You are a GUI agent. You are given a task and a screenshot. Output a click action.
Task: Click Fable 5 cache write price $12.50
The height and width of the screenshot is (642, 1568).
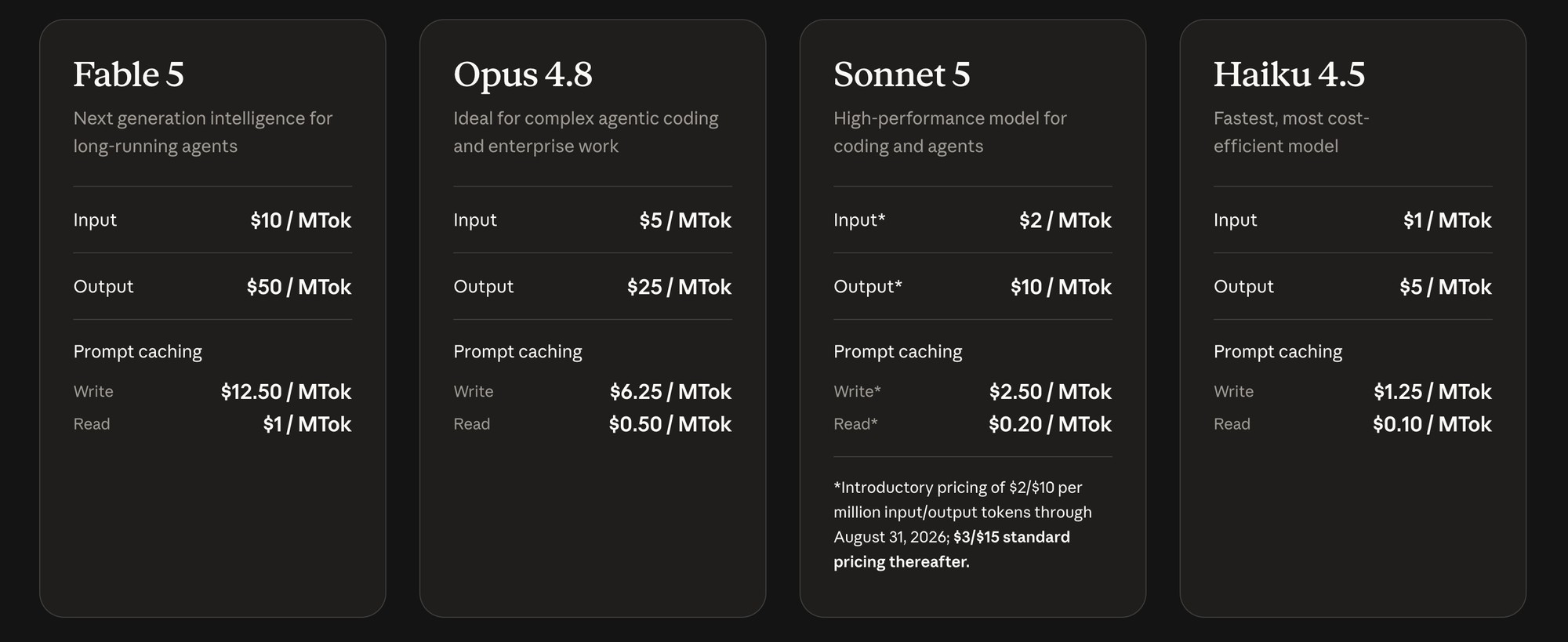click(286, 392)
